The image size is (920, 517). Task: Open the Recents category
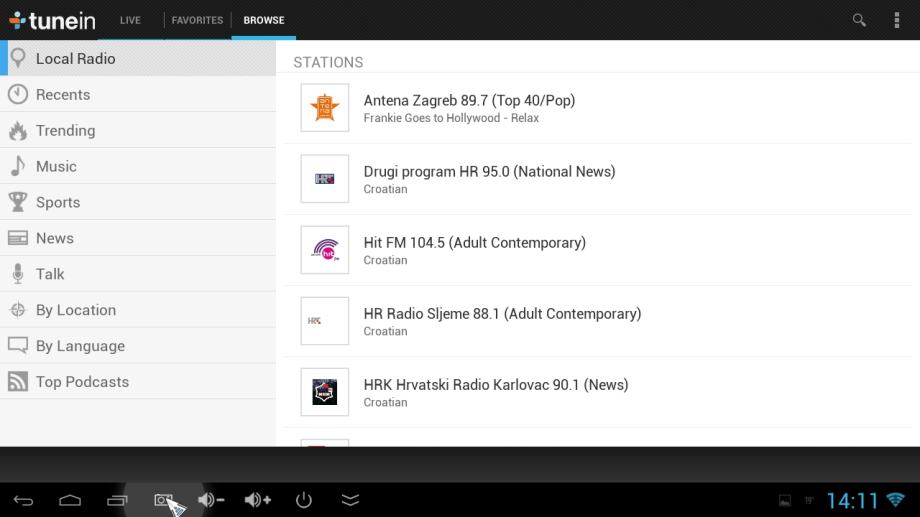click(138, 94)
